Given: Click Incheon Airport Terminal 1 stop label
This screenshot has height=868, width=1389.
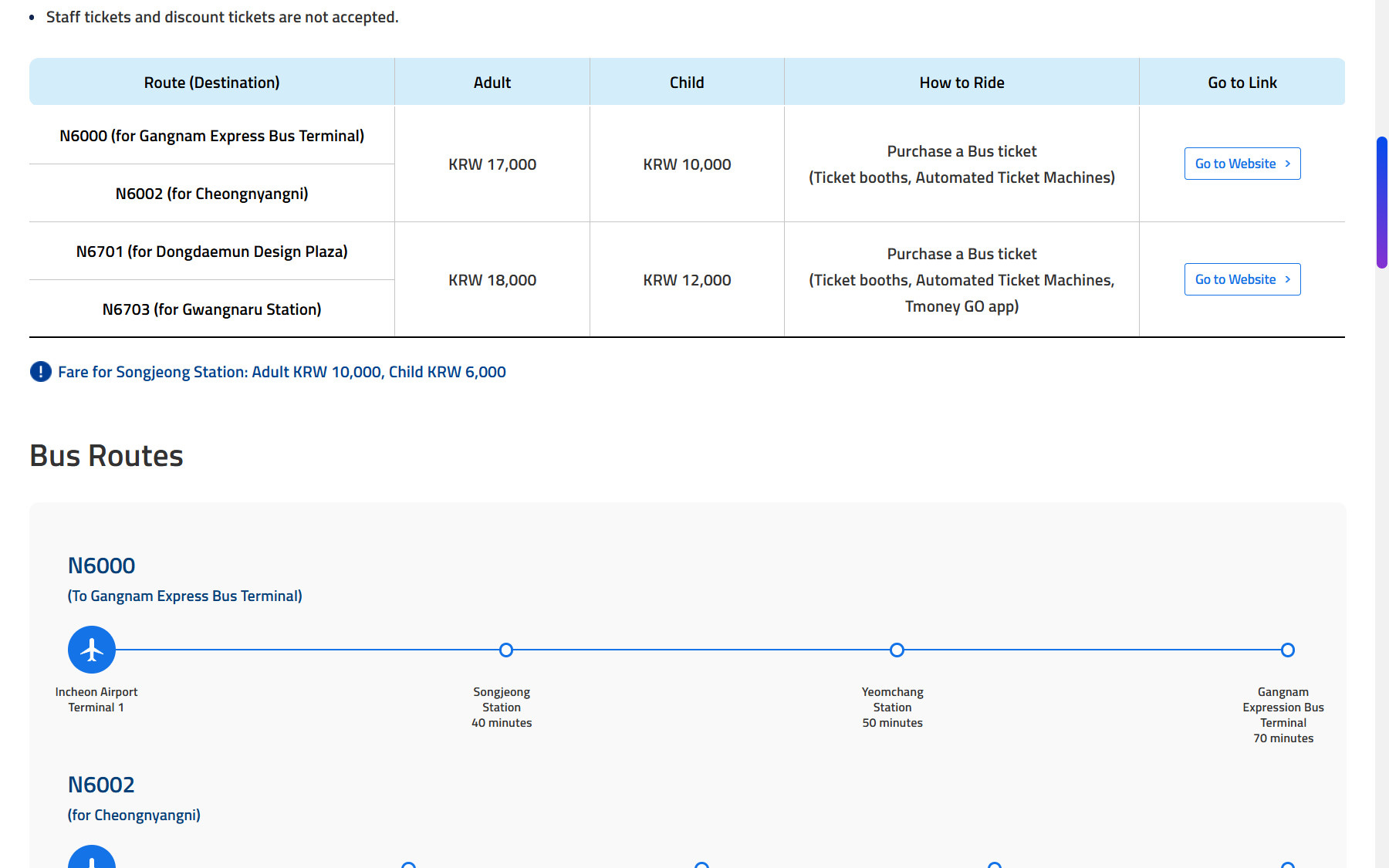Looking at the screenshot, I should tap(96, 700).
